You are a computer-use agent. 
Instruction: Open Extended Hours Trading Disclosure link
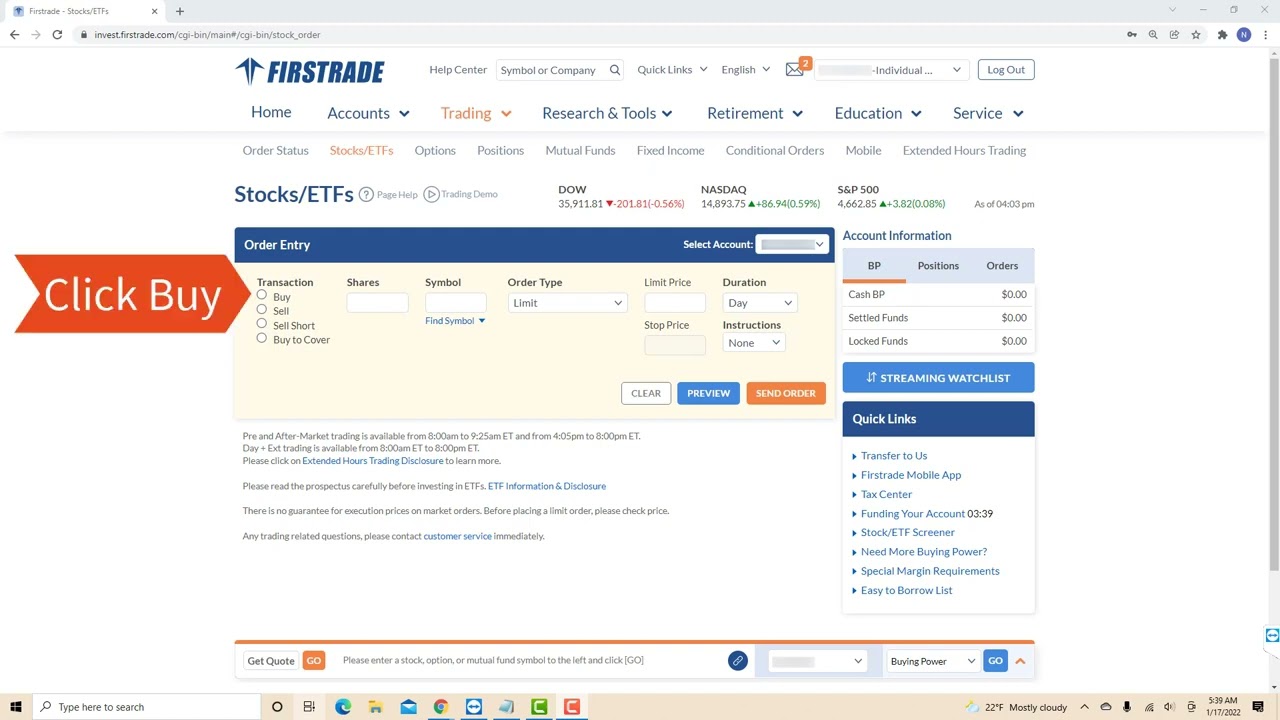(x=373, y=461)
